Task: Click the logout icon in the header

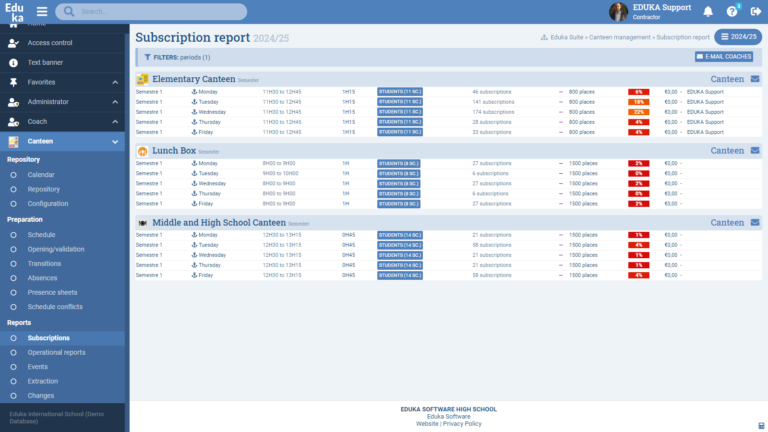Action: pyautogui.click(x=755, y=11)
